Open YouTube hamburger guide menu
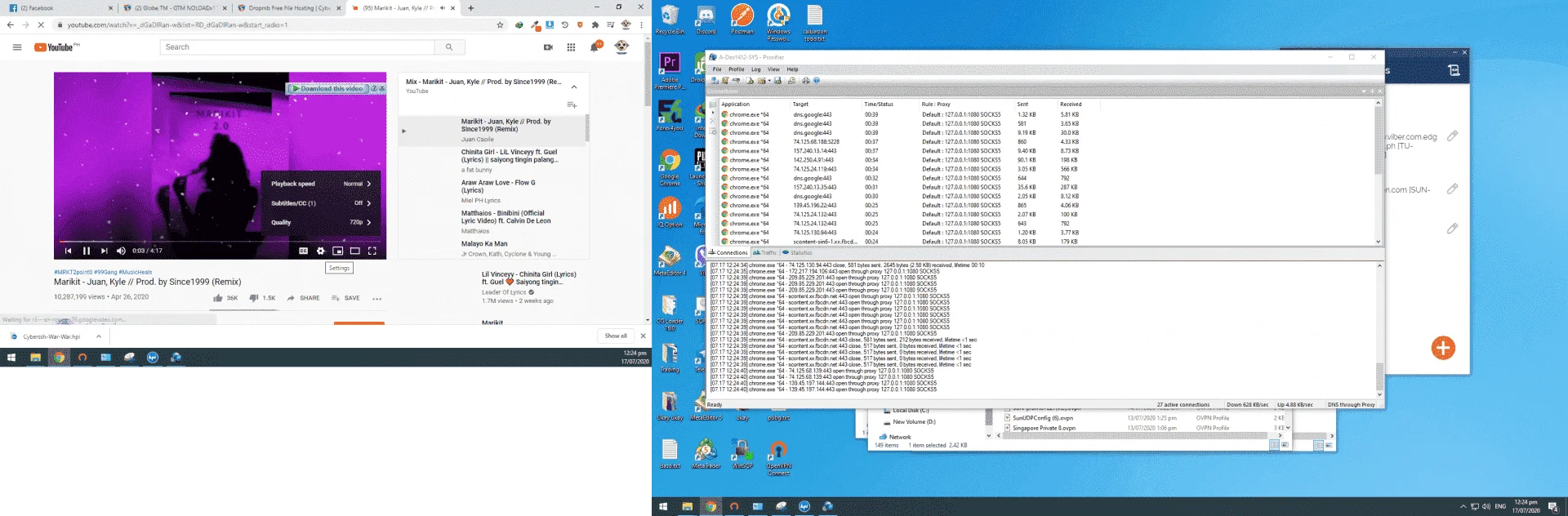The height and width of the screenshot is (516, 1568). tap(17, 47)
